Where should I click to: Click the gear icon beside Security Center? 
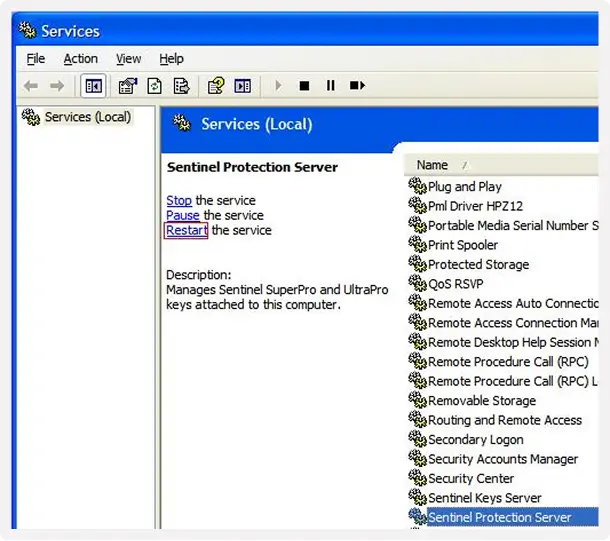(417, 478)
